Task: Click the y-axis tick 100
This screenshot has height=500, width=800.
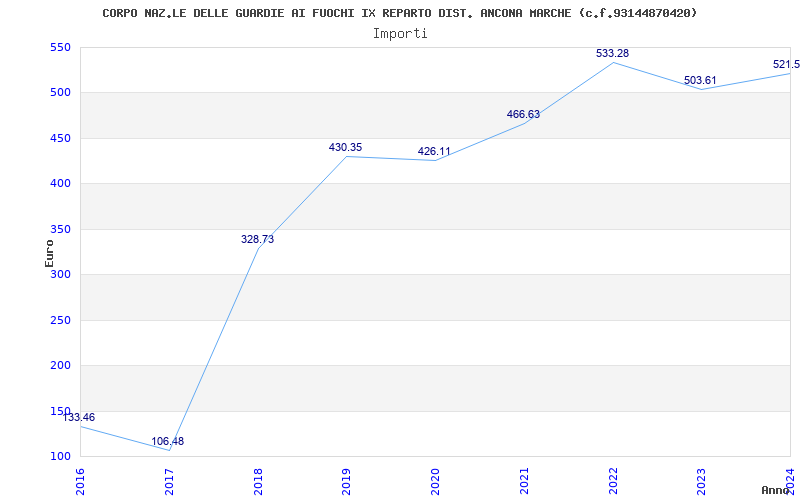Action: (x=59, y=456)
